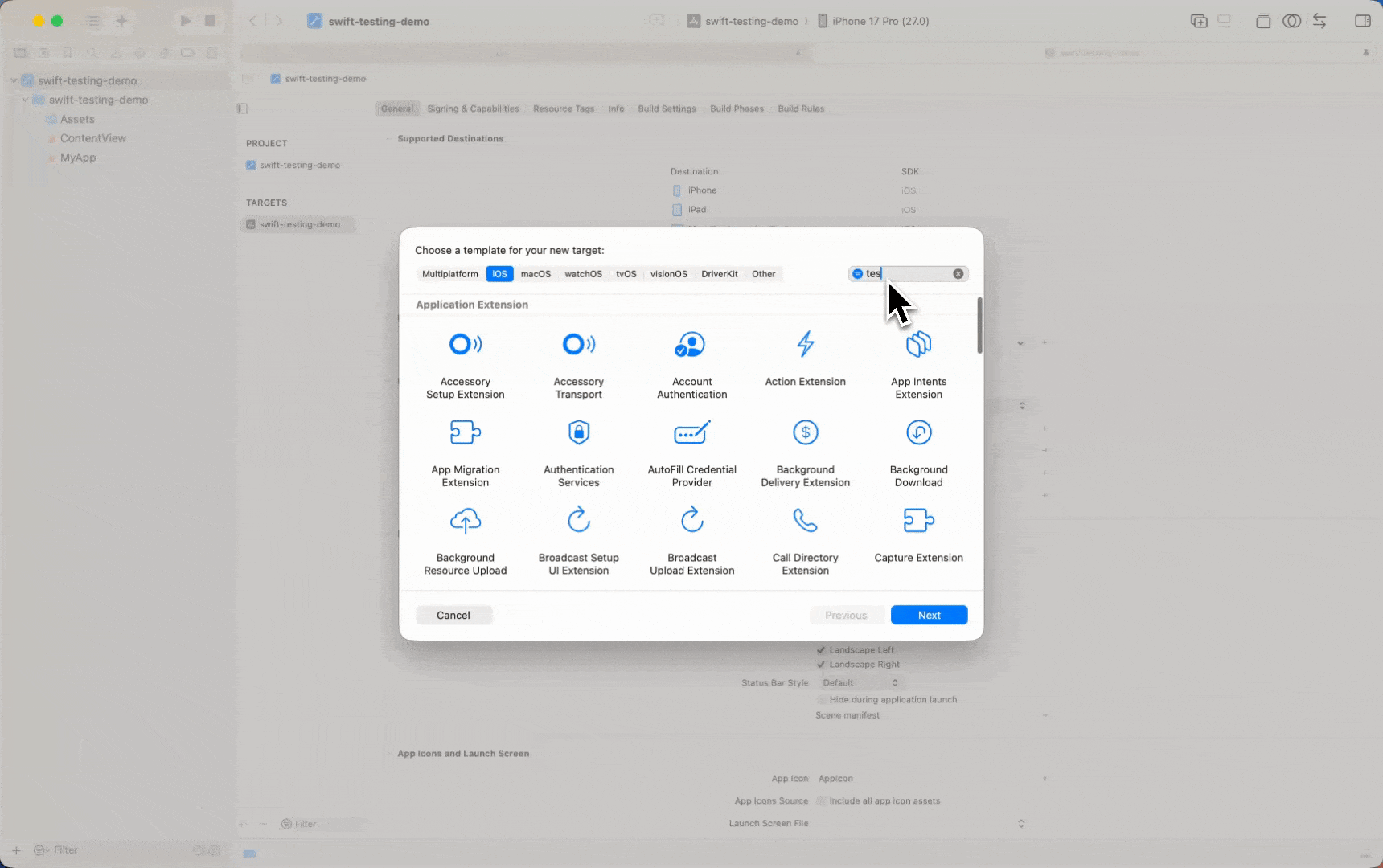Go back with the toolbar chevron
Screen dimensions: 1383x868
(x=252, y=21)
